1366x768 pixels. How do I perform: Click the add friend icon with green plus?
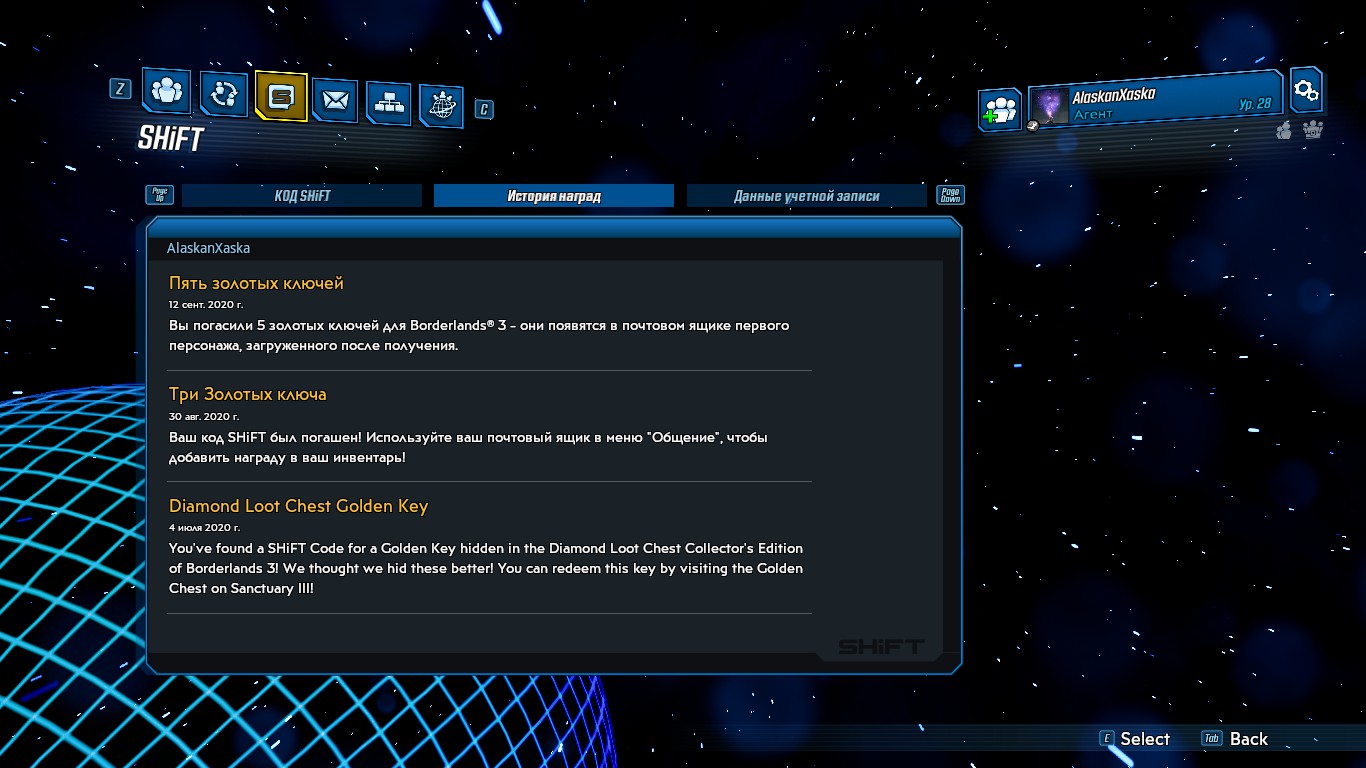click(999, 110)
